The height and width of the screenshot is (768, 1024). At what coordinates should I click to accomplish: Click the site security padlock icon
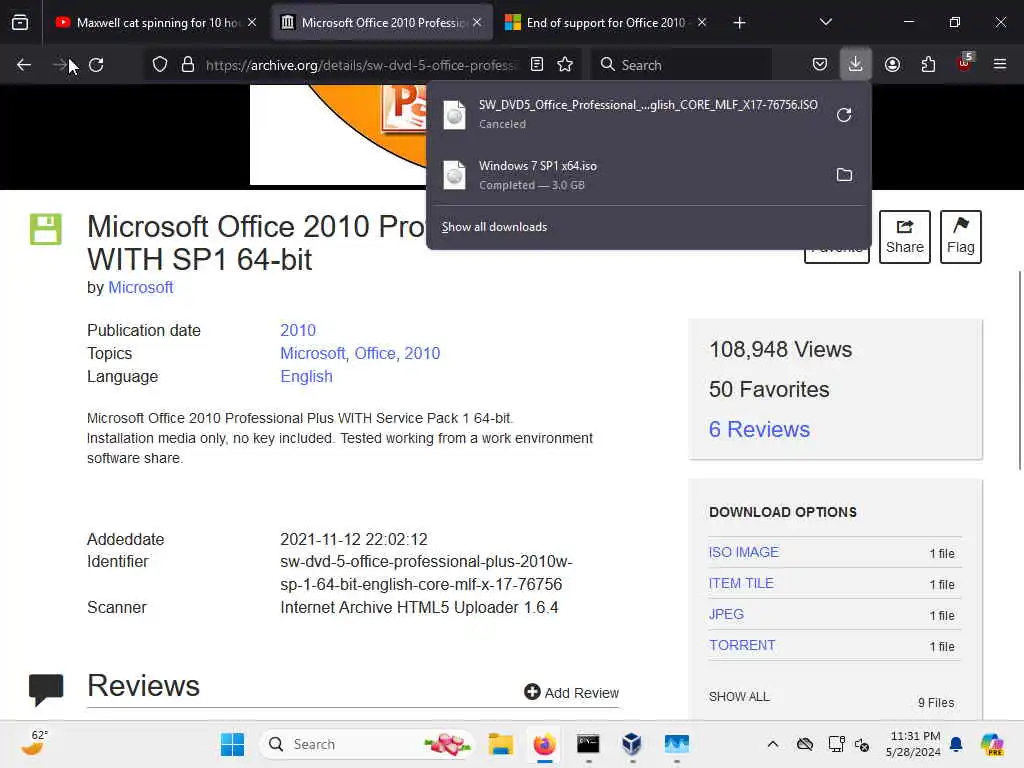pos(188,65)
